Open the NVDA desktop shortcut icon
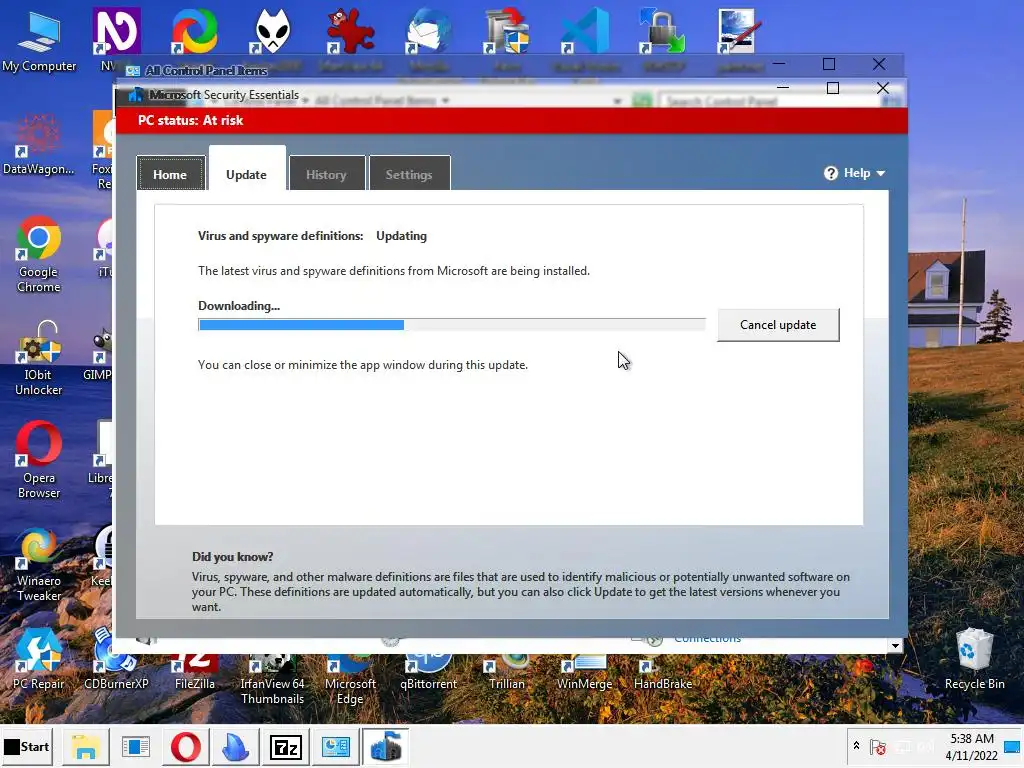 (116, 31)
